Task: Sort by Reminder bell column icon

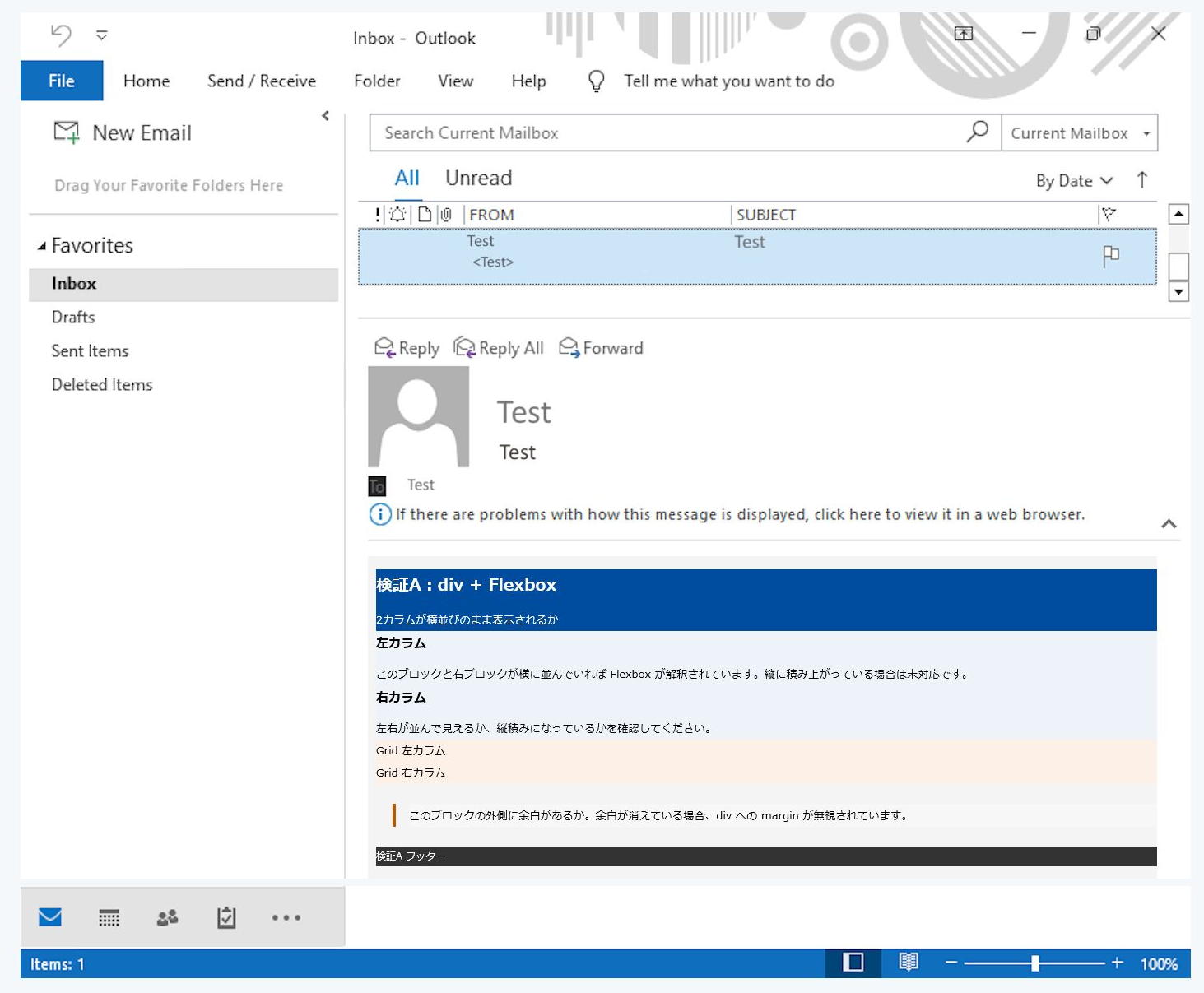Action: pyautogui.click(x=397, y=215)
